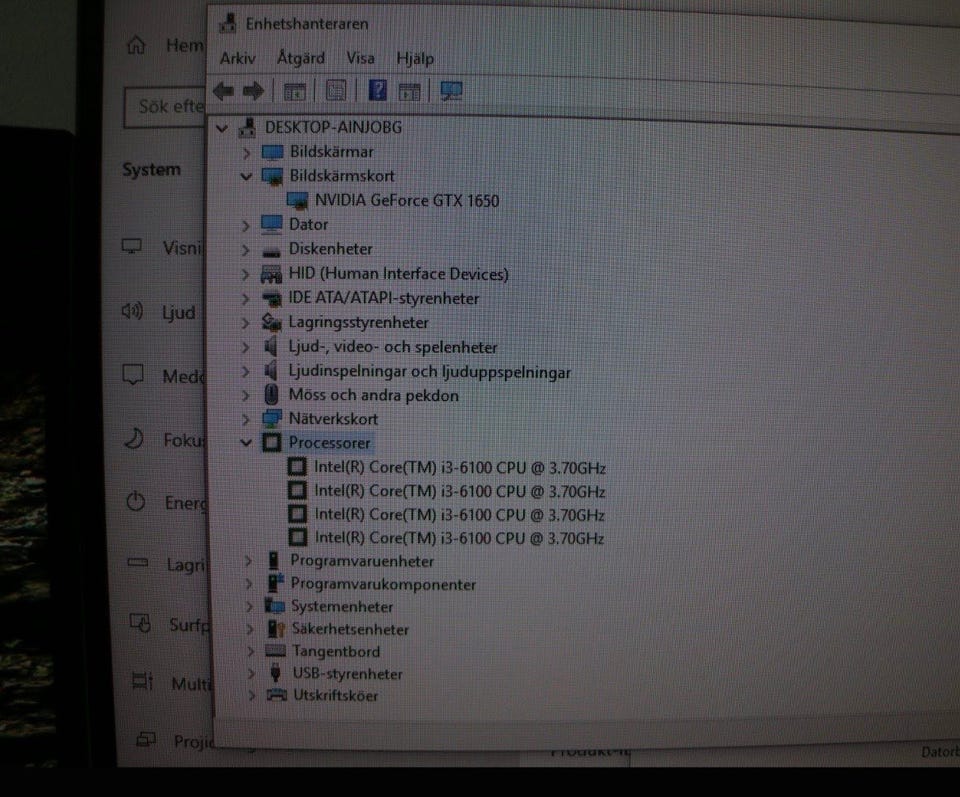Image resolution: width=960 pixels, height=797 pixels.
Task: Click the Hem link in Settings window
Action: pos(184,45)
